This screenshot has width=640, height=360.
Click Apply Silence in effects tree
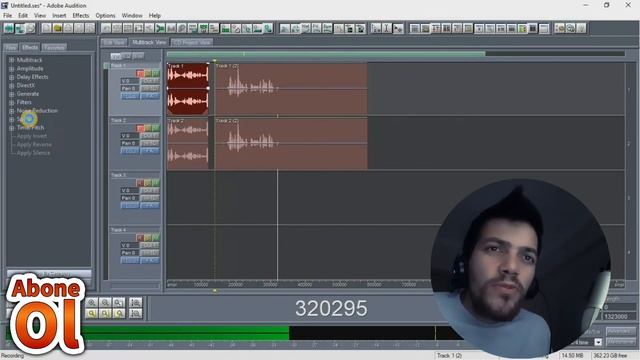pos(33,153)
